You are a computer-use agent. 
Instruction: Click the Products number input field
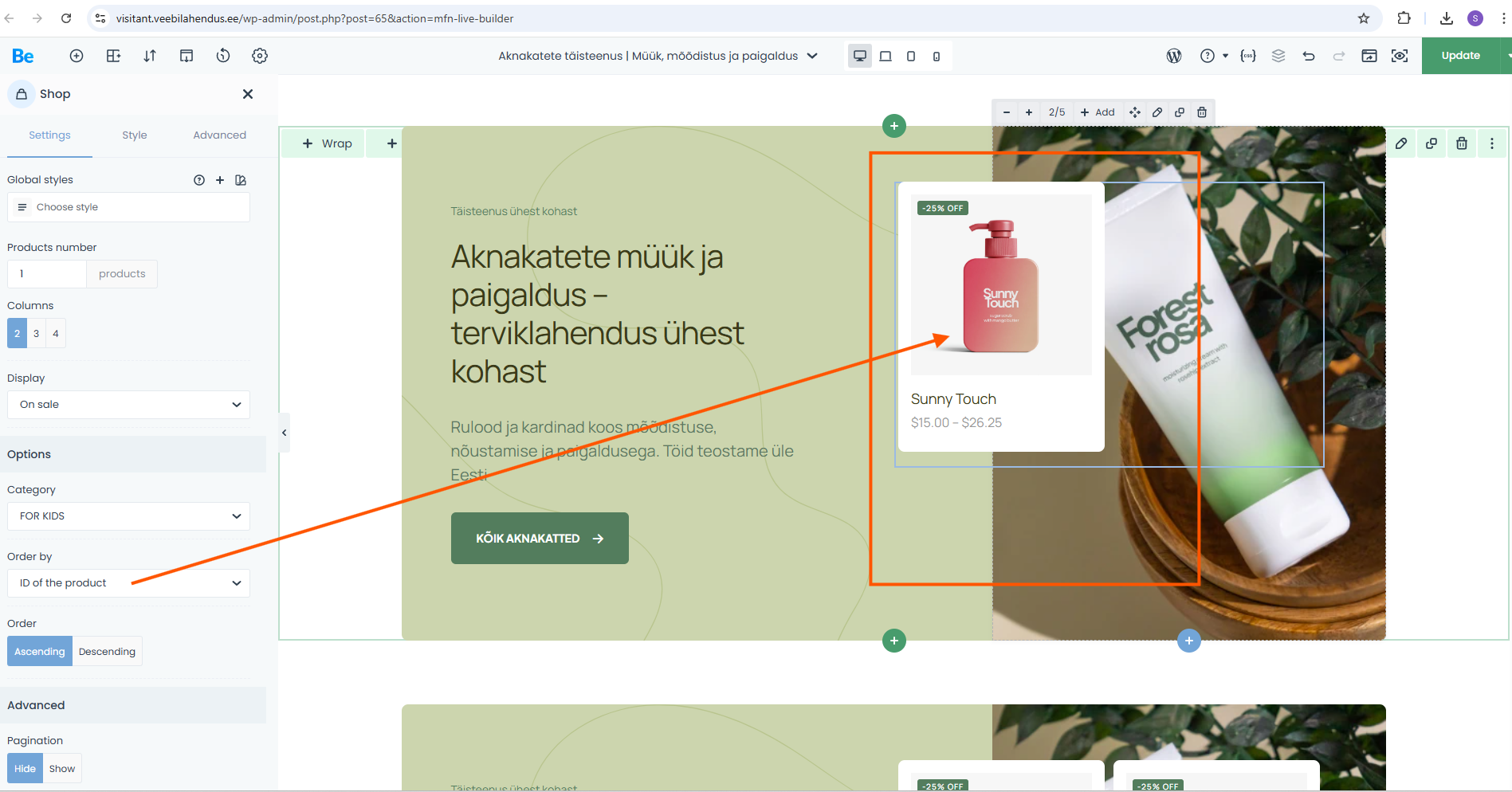tap(47, 274)
